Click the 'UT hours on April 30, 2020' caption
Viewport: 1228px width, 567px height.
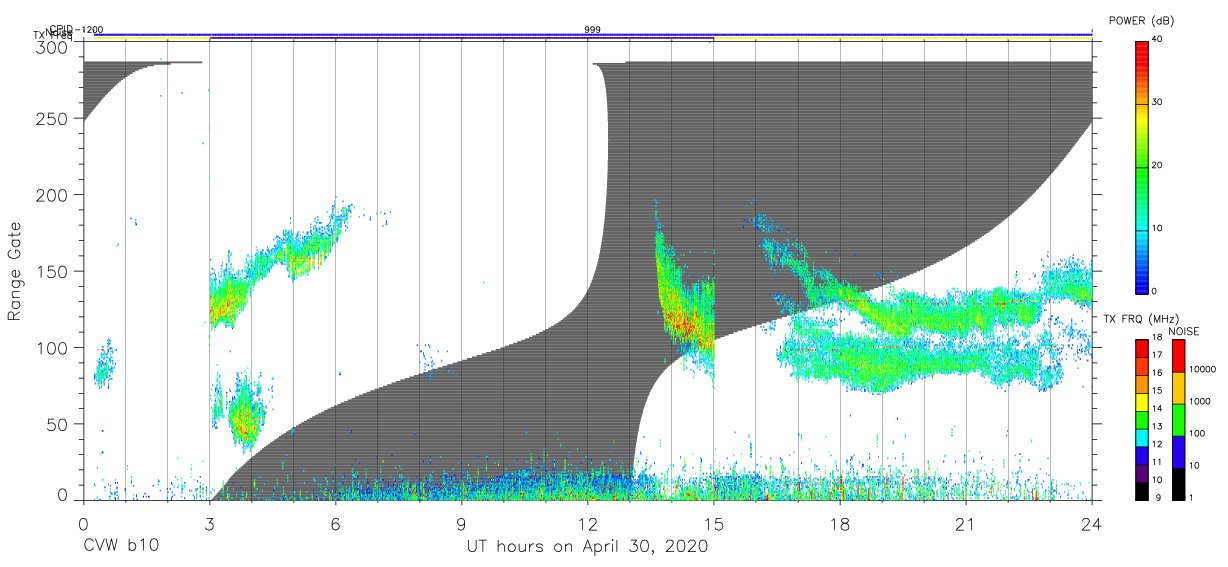pos(587,547)
